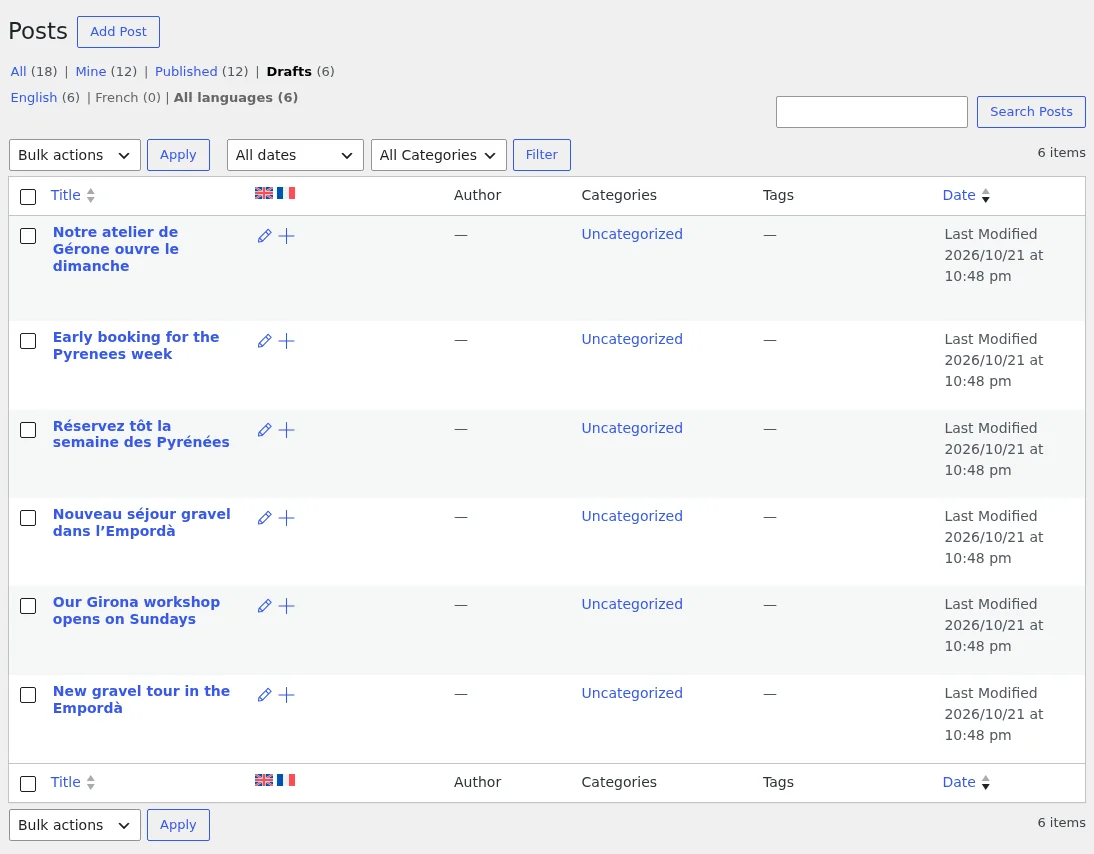The height and width of the screenshot is (854, 1094).
Task: Click plus icon for Réservez tôt post
Action: pos(286,430)
